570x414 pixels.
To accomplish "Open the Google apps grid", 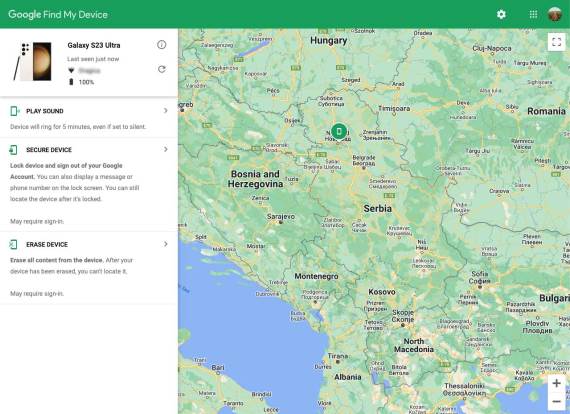I will click(x=533, y=14).
